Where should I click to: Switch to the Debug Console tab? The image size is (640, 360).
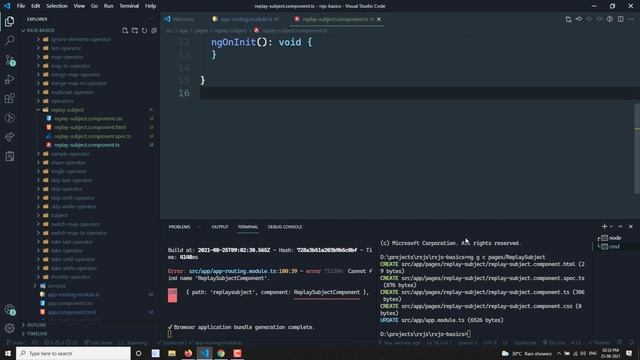(285, 227)
